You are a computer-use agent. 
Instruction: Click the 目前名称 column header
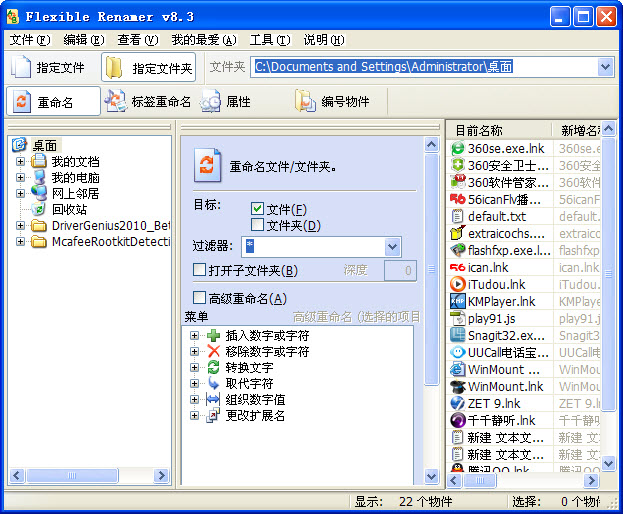pyautogui.click(x=499, y=130)
